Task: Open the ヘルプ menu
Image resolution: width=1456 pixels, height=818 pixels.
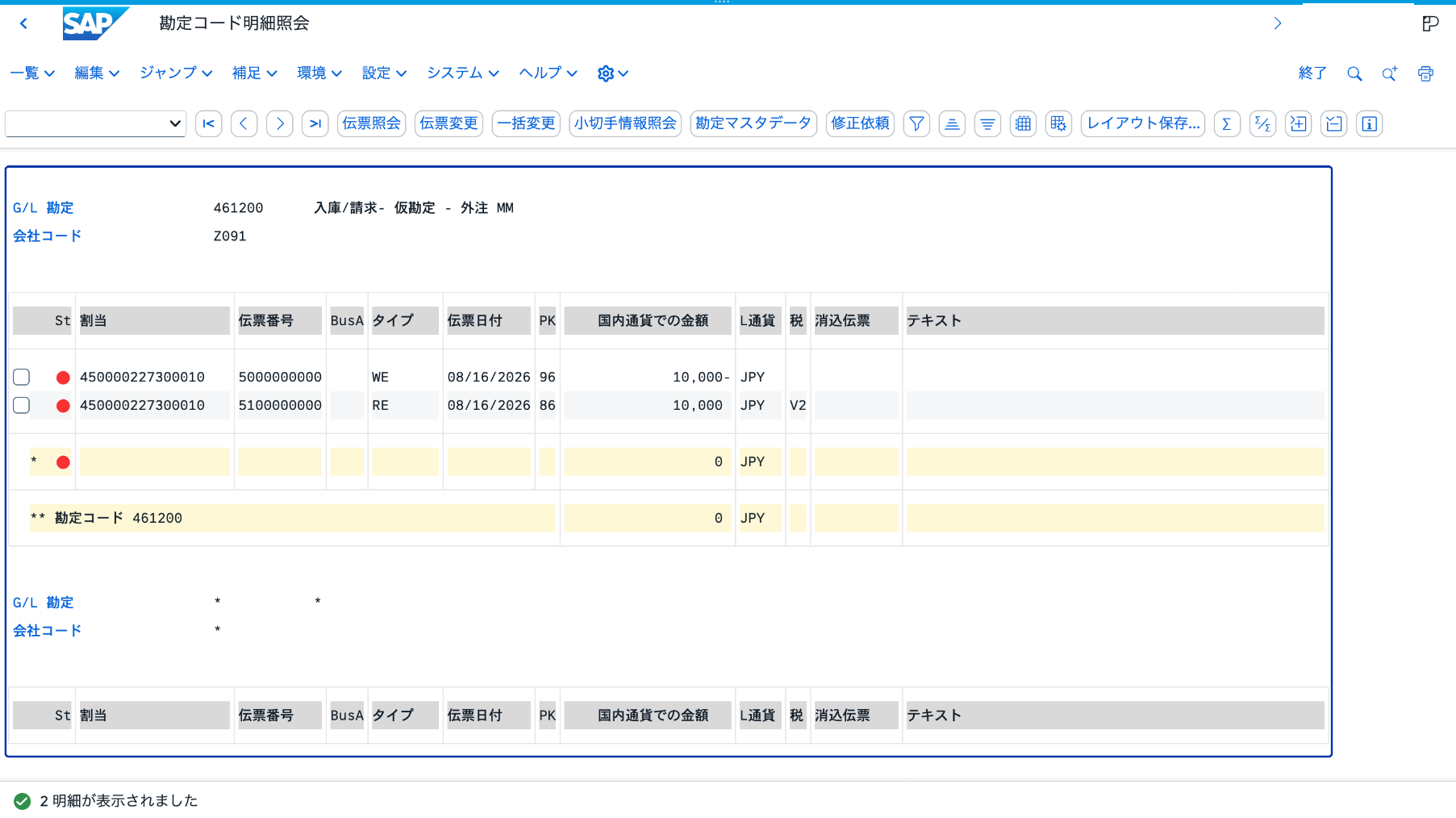Action: [549, 73]
